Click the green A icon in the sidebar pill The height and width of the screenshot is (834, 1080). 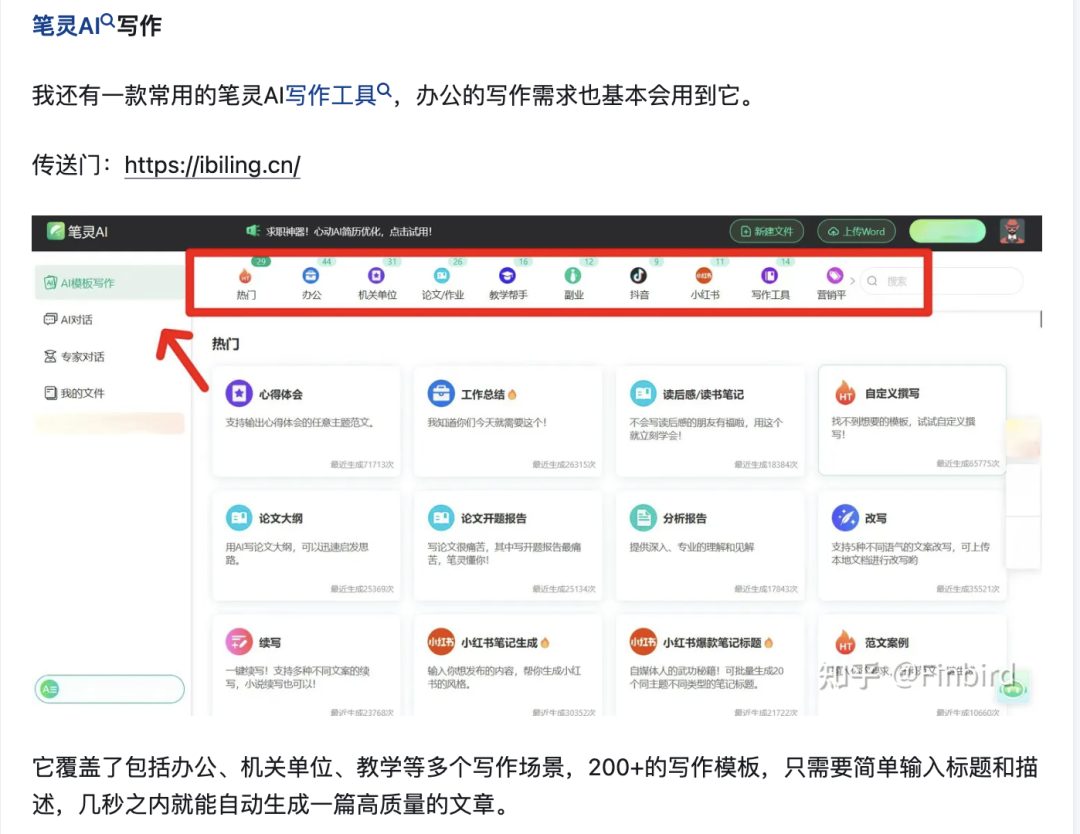(x=50, y=689)
